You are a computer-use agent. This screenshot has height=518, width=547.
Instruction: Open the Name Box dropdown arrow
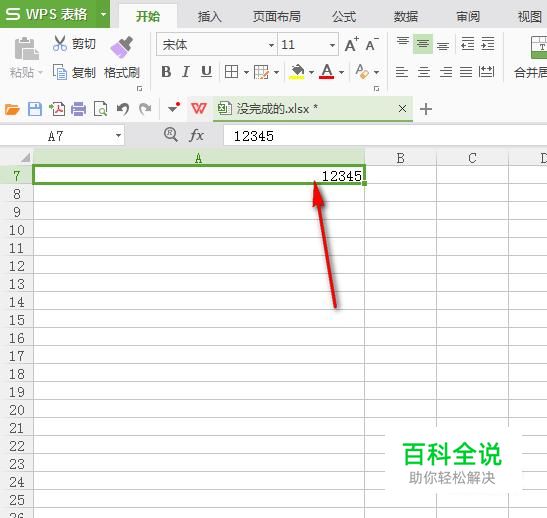(x=118, y=136)
